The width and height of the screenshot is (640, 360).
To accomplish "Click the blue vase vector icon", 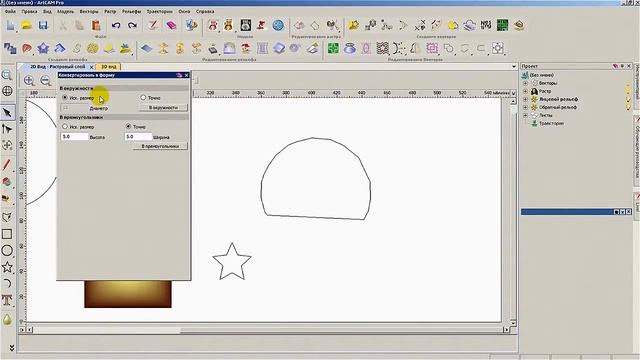I will [350, 49].
